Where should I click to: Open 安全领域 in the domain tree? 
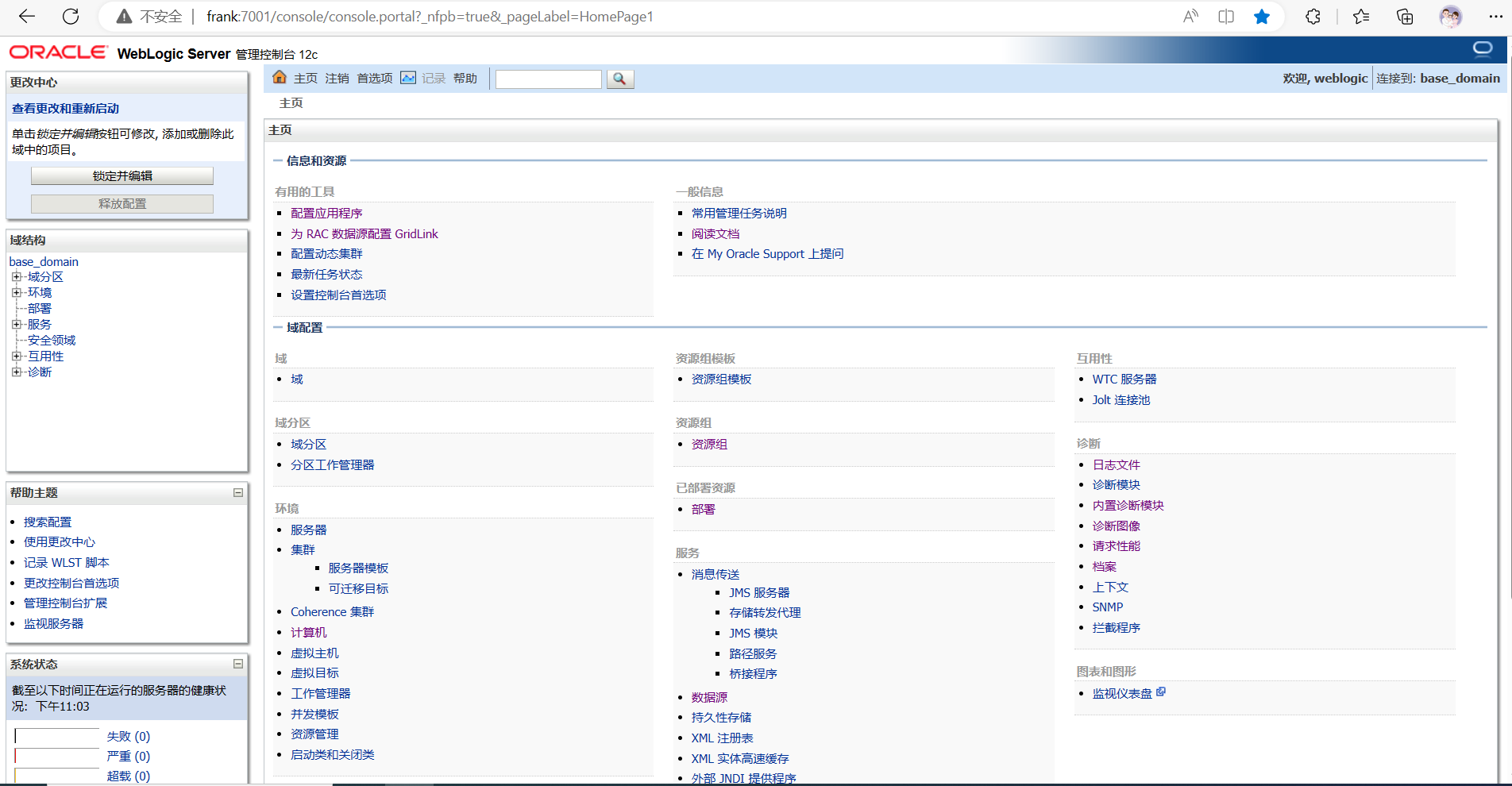[52, 340]
